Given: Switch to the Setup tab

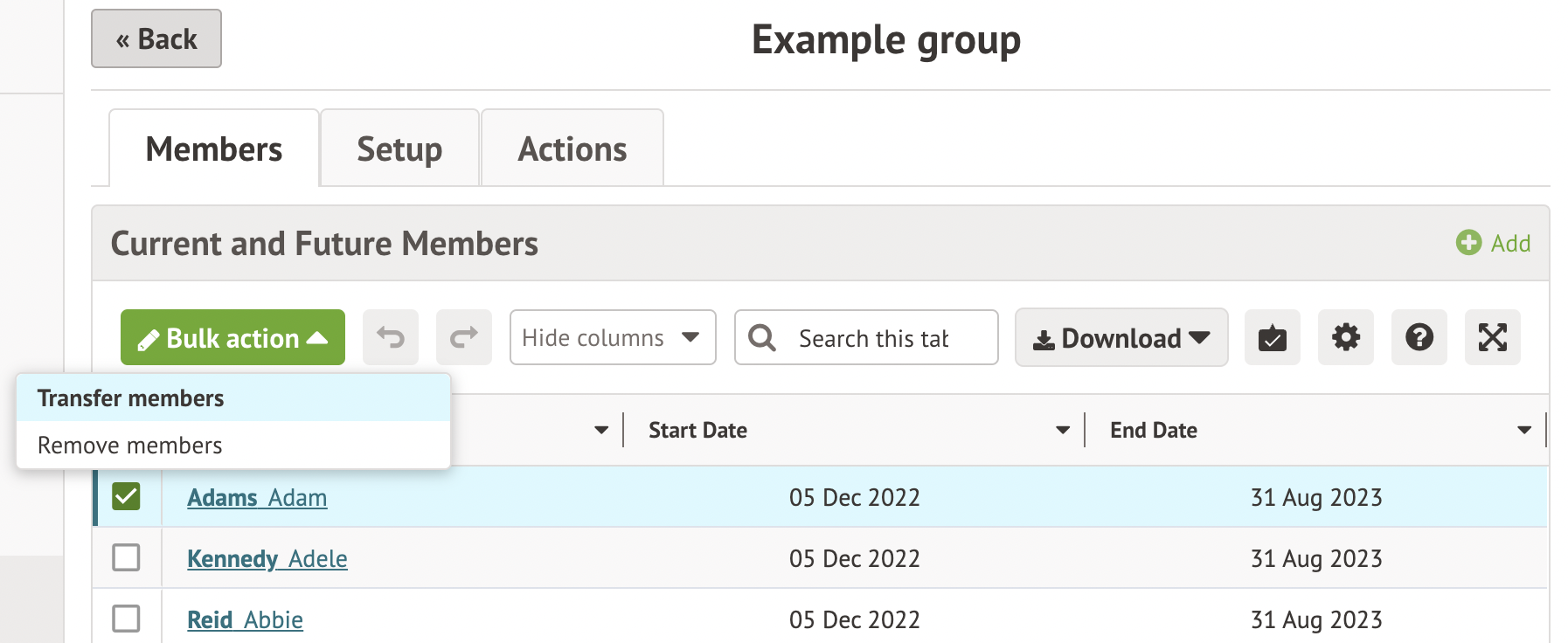Looking at the screenshot, I should click(399, 149).
